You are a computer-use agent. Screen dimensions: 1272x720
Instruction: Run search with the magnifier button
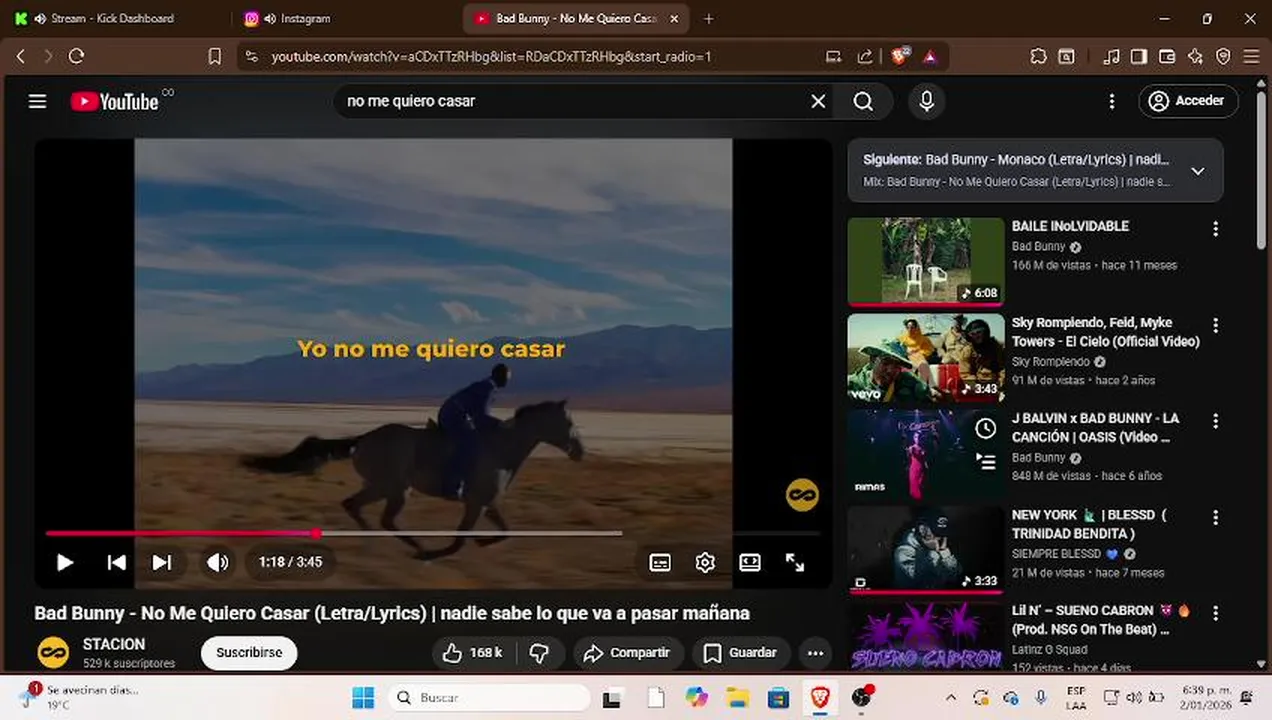(x=863, y=101)
